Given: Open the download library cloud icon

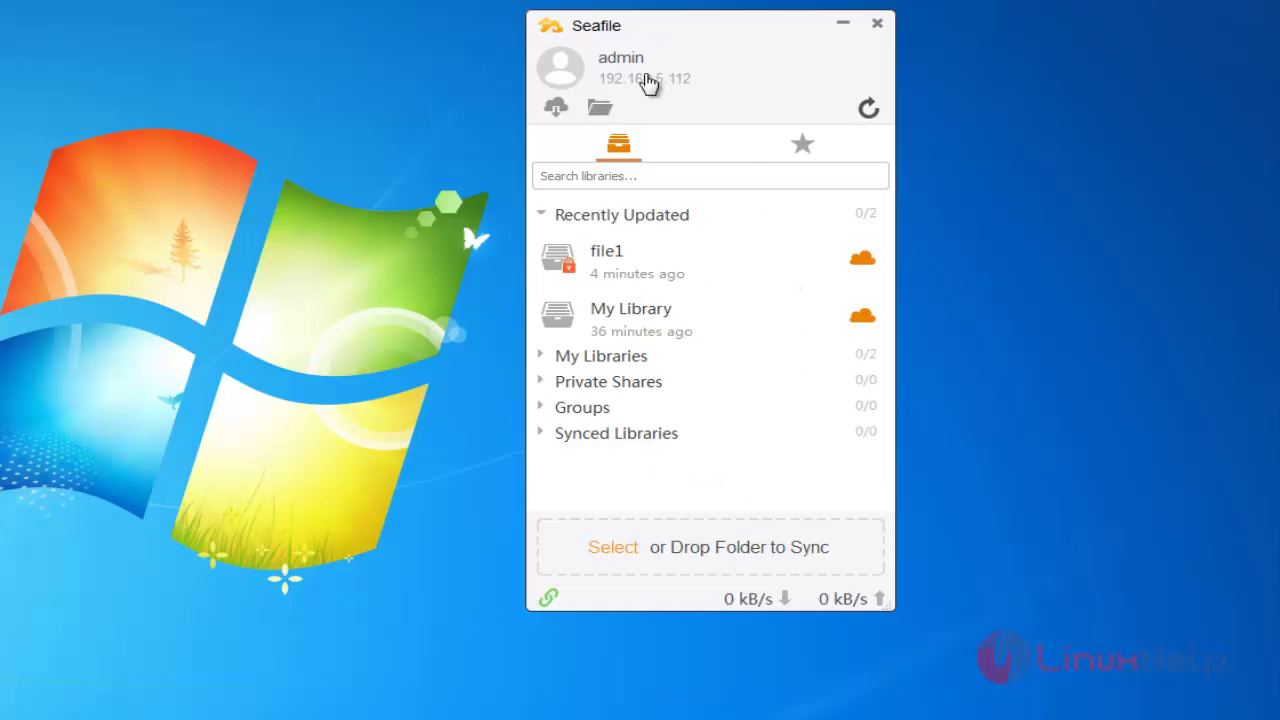Looking at the screenshot, I should tap(556, 107).
